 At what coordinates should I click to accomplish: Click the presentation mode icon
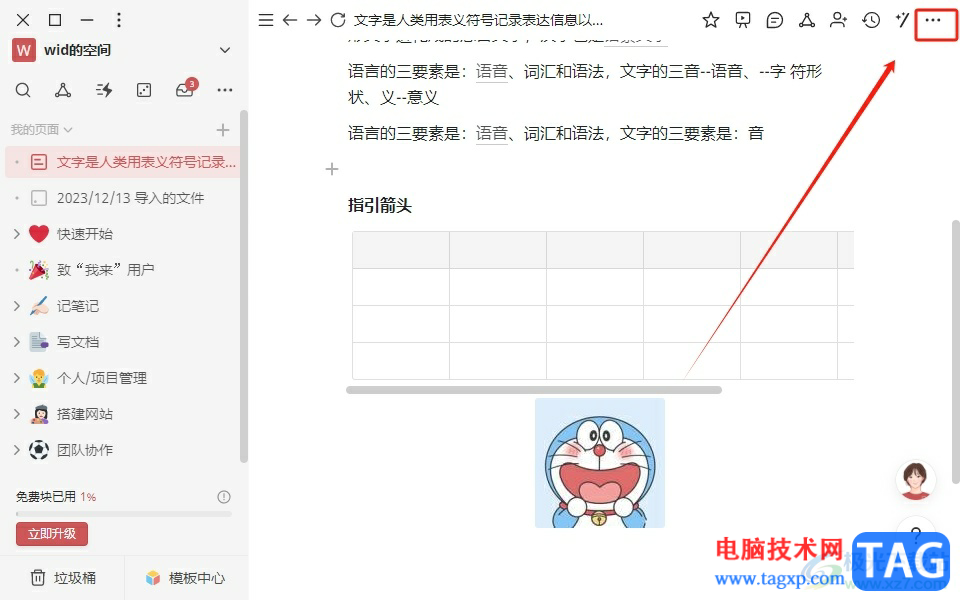point(743,20)
